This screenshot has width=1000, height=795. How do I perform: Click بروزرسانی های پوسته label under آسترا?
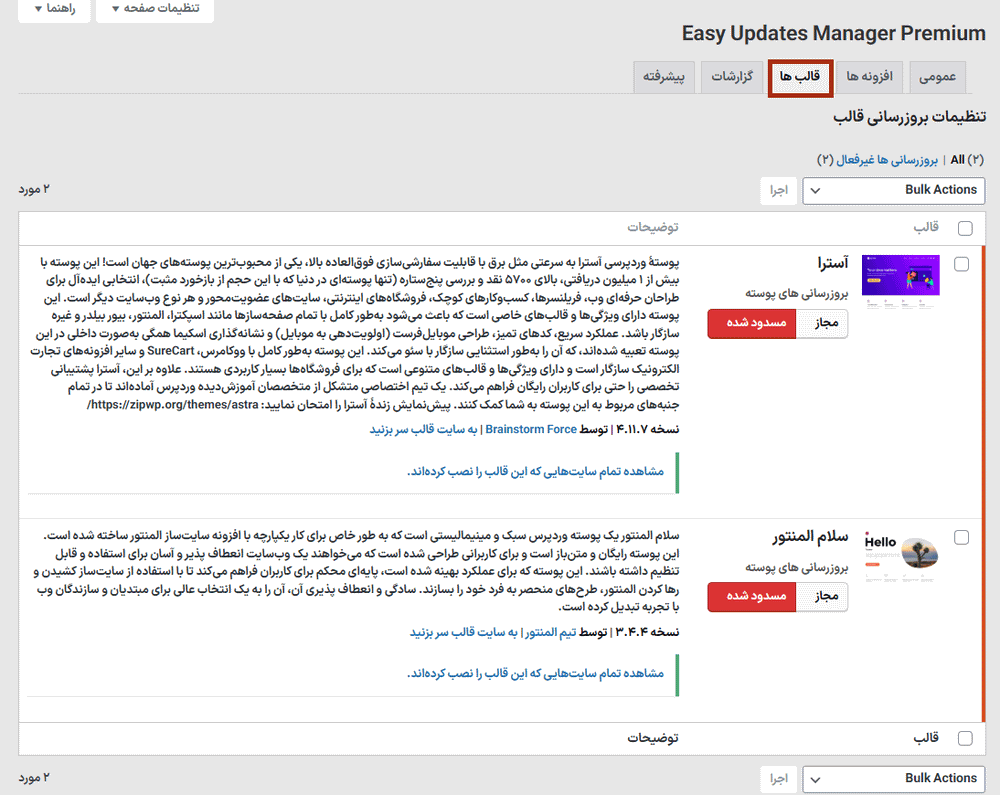[797, 294]
